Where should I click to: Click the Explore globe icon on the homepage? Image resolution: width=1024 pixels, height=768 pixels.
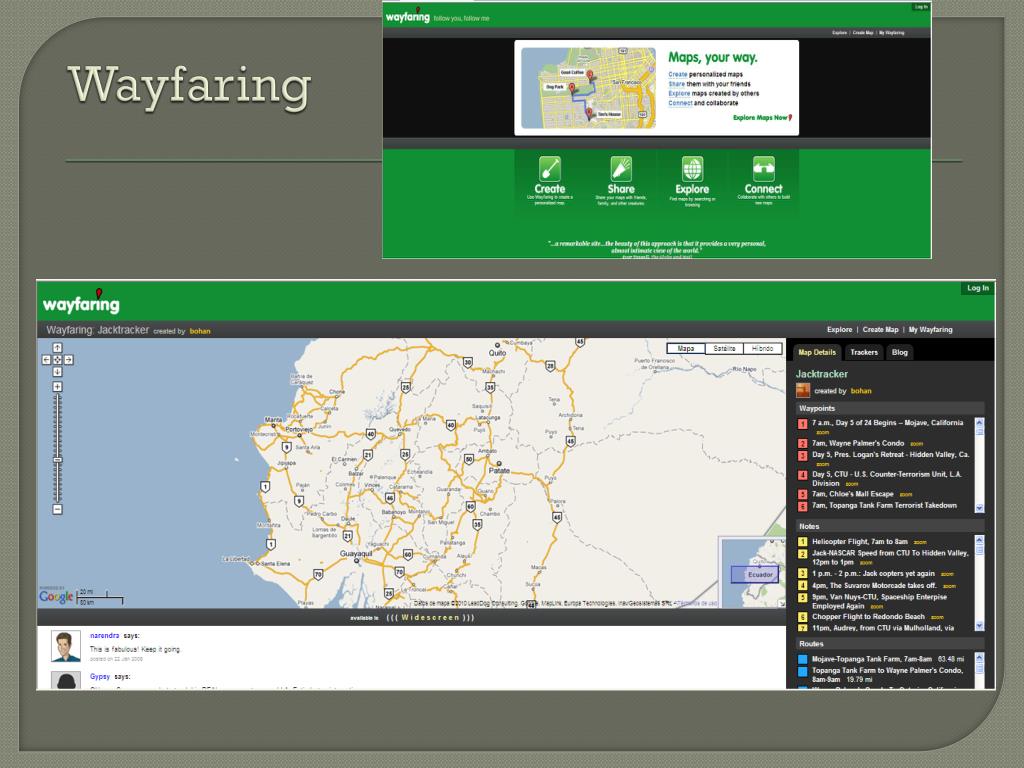coord(692,168)
